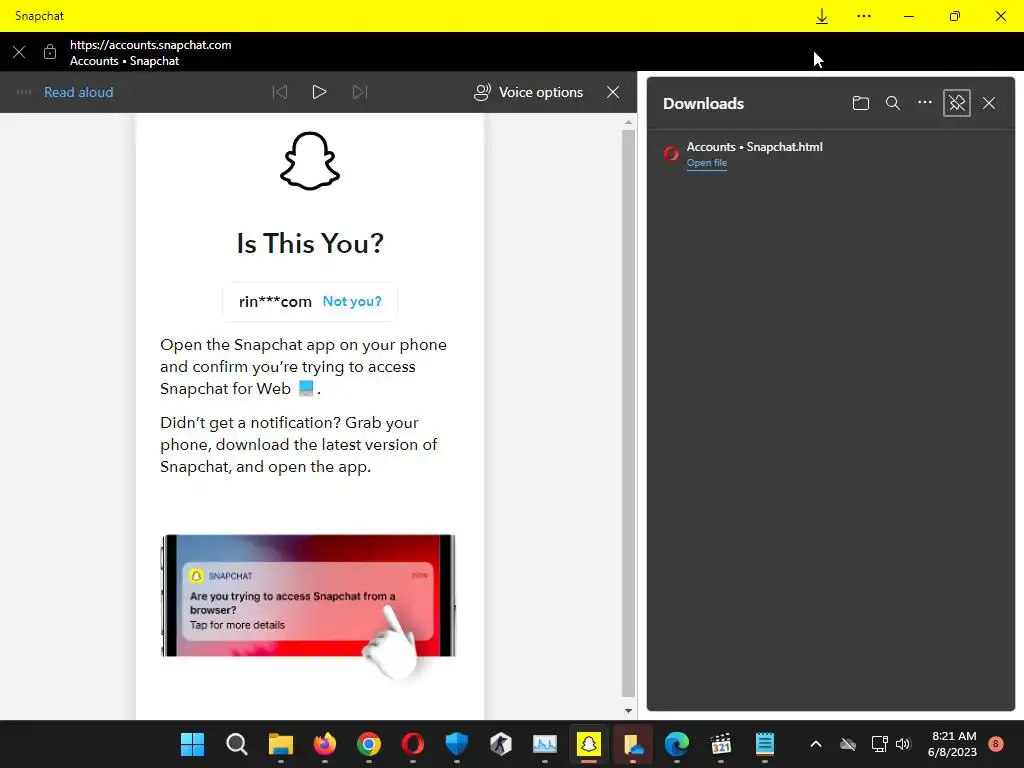Show hidden tray icons chevron

(816, 744)
